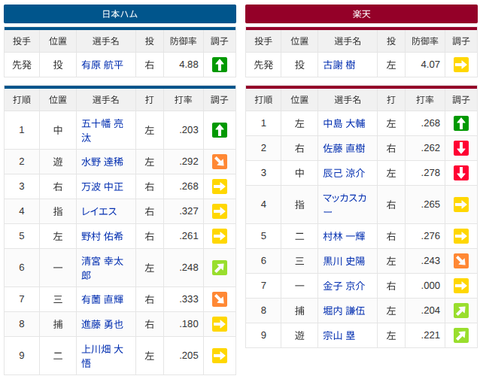Screen dimensions: 480x379
Task: Click green up-arrow condition icon for 五十幡 亮汰
Action: pyautogui.click(x=220, y=130)
